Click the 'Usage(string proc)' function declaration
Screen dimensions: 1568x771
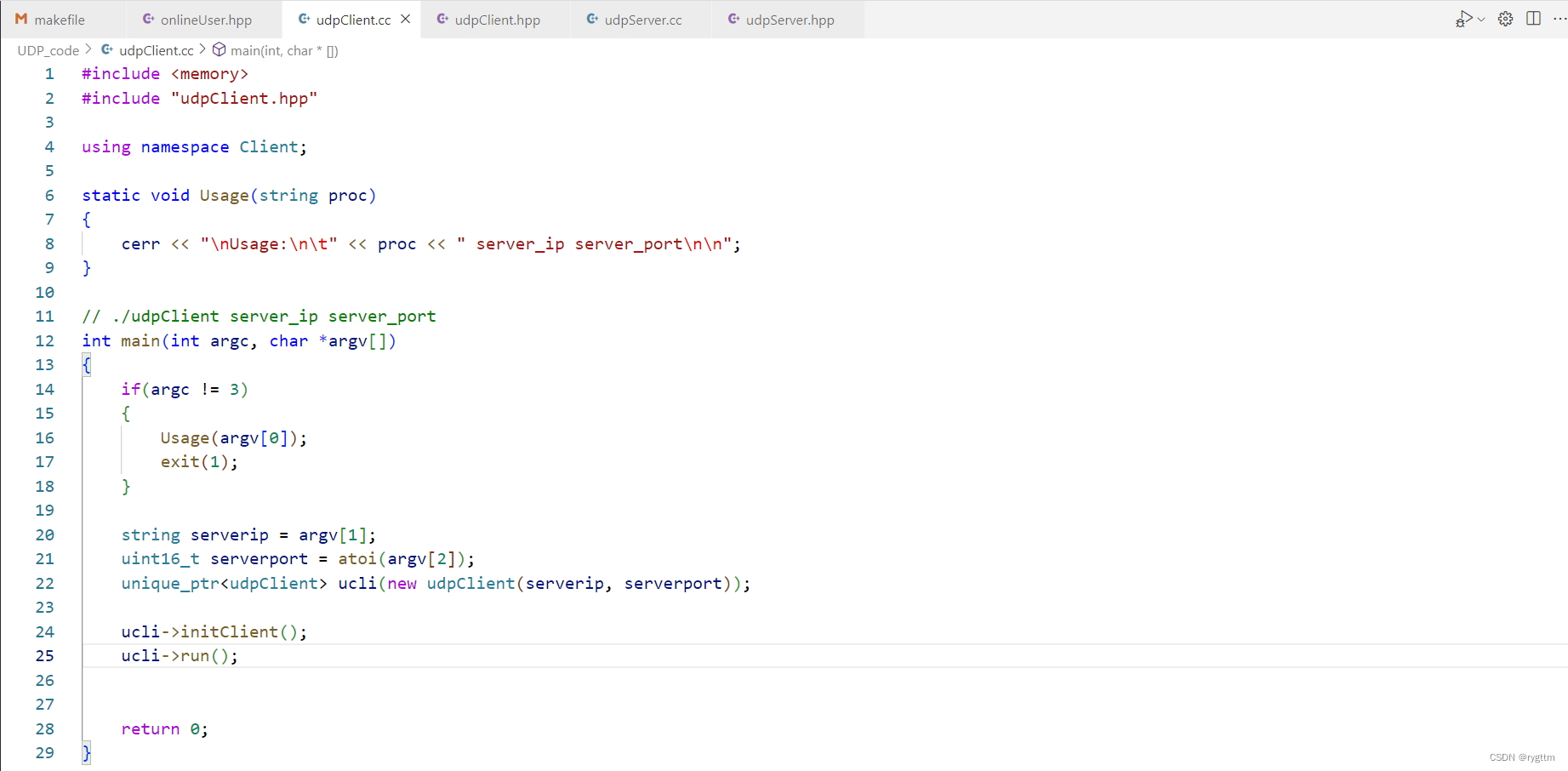[288, 196]
